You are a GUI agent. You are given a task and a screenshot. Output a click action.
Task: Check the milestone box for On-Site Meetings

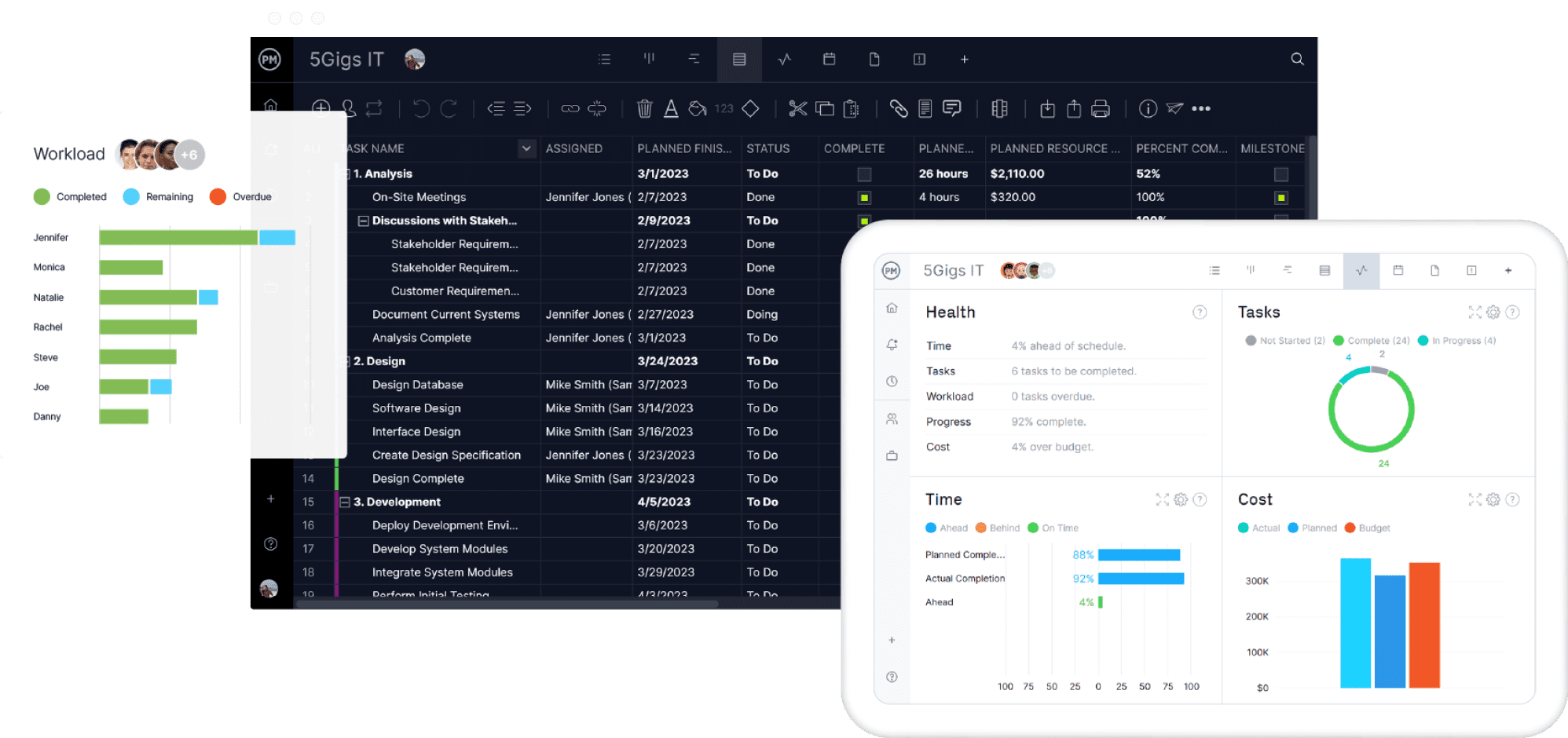pos(1282,197)
